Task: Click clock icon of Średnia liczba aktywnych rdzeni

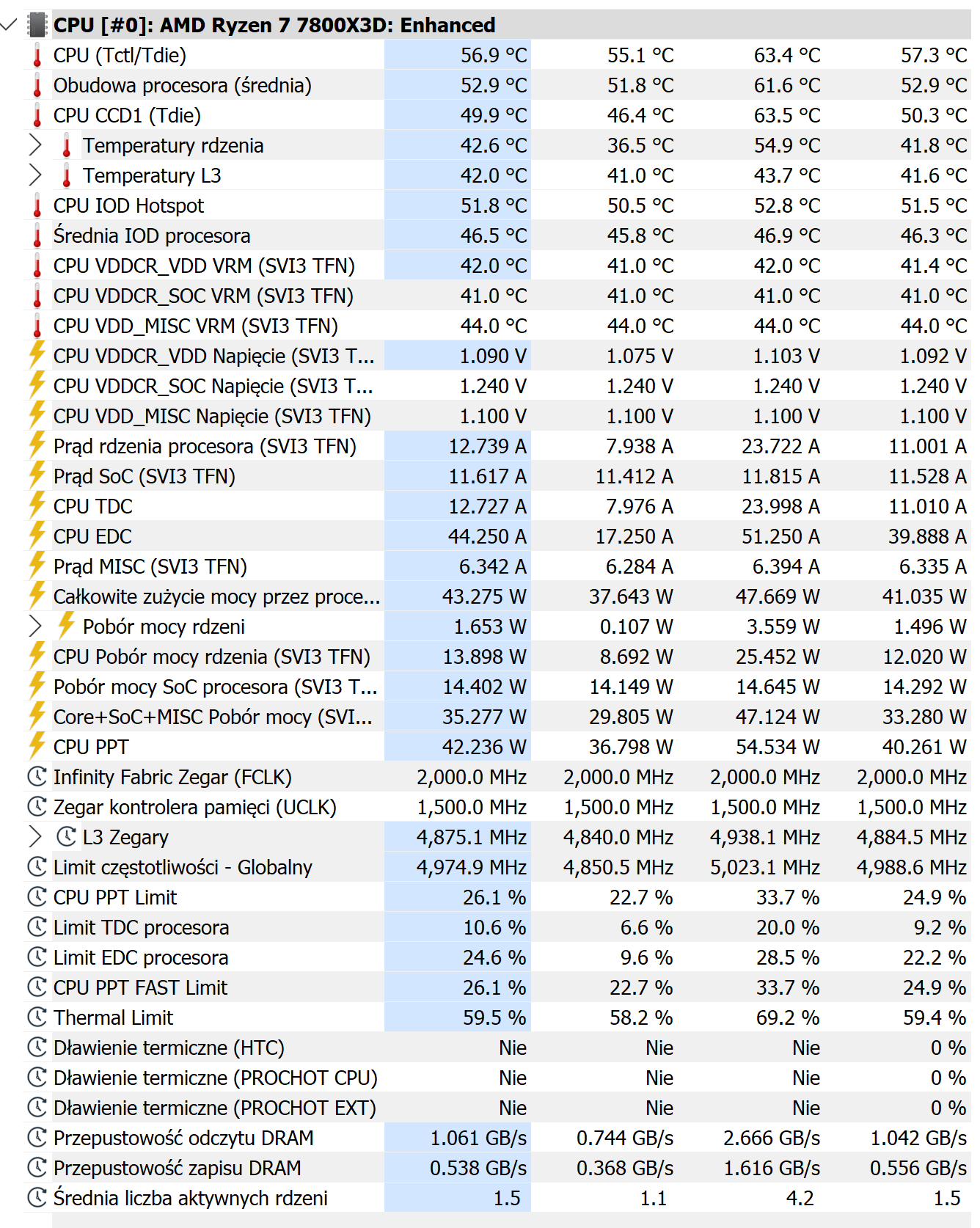Action: [37, 1197]
